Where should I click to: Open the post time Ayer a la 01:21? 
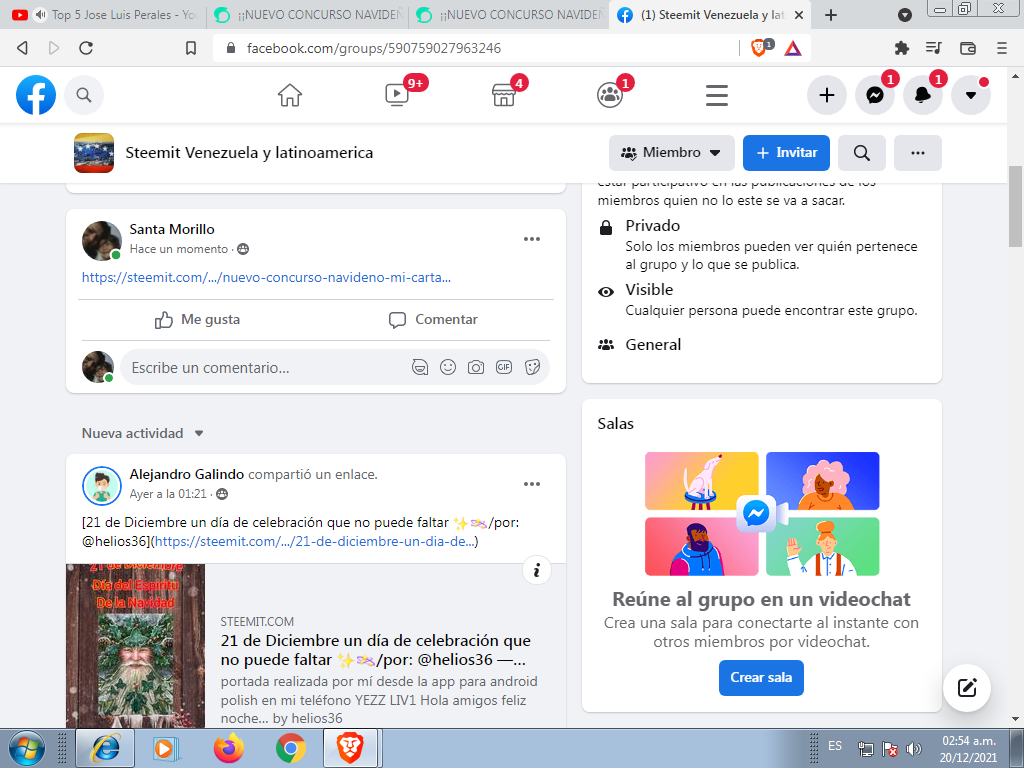coord(168,494)
